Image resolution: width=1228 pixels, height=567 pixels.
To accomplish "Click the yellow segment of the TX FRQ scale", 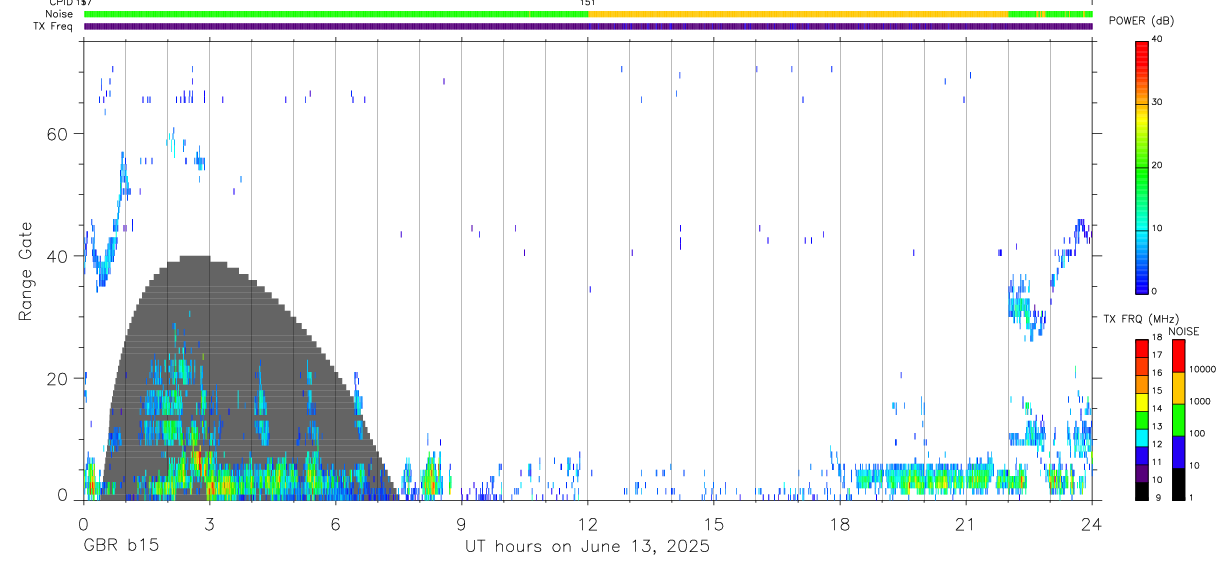I will (1142, 401).
